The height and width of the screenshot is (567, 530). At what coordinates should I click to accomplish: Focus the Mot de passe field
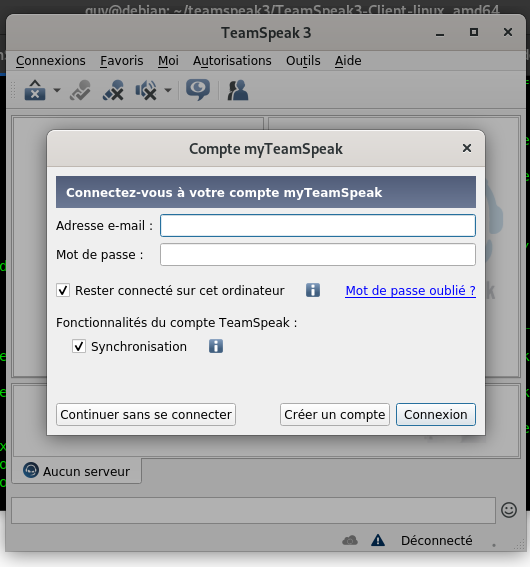318,255
